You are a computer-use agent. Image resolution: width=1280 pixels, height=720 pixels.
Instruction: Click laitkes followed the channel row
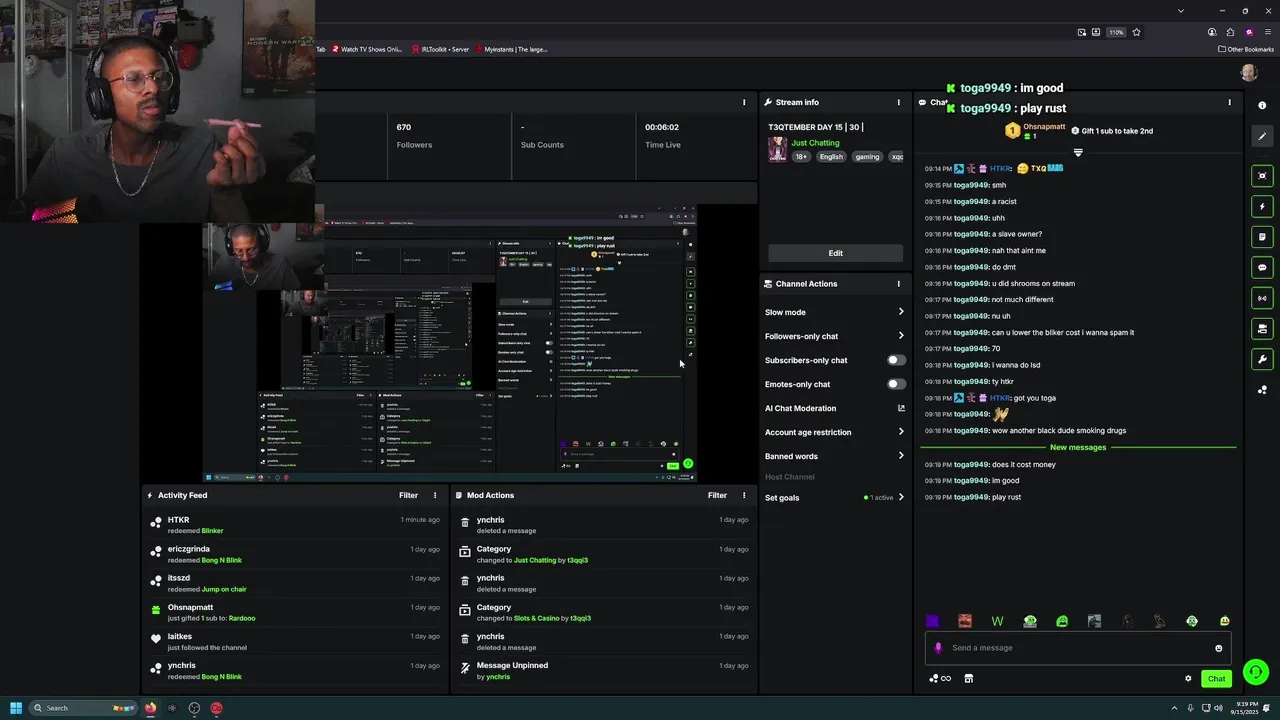point(294,641)
